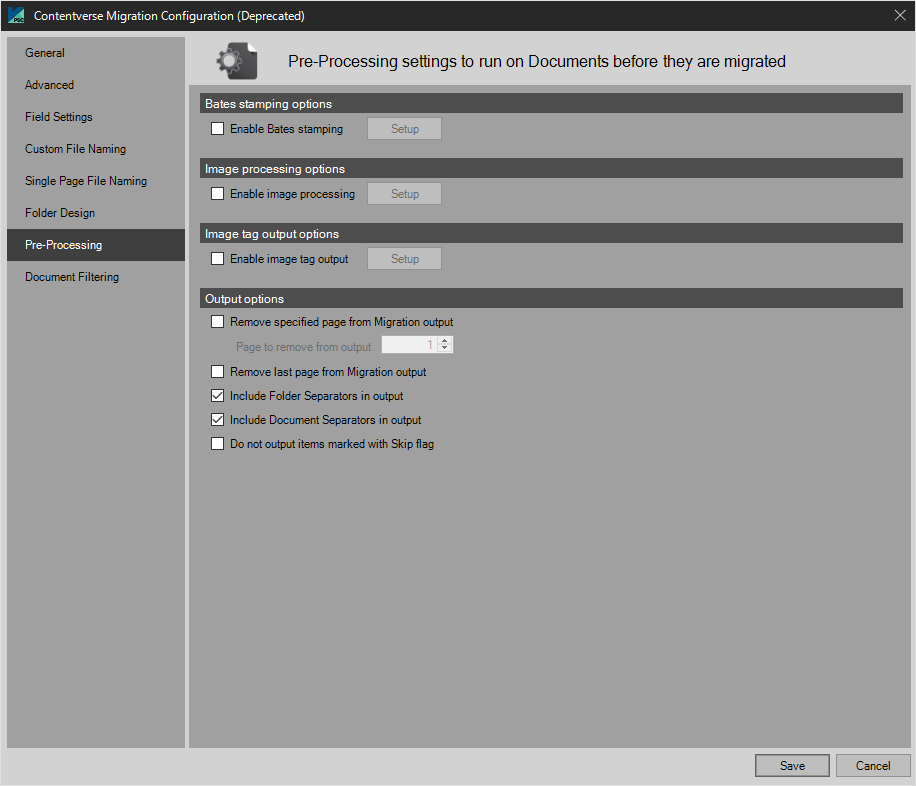The width and height of the screenshot is (916, 786).
Task: Select Single Page File Naming
Action: pyautogui.click(x=96, y=181)
